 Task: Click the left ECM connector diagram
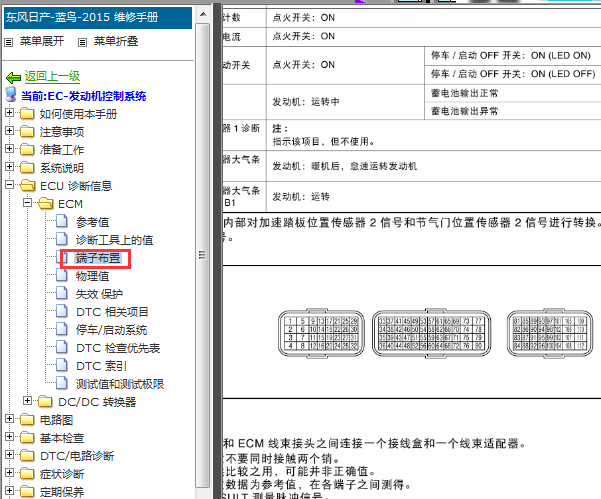321,333
